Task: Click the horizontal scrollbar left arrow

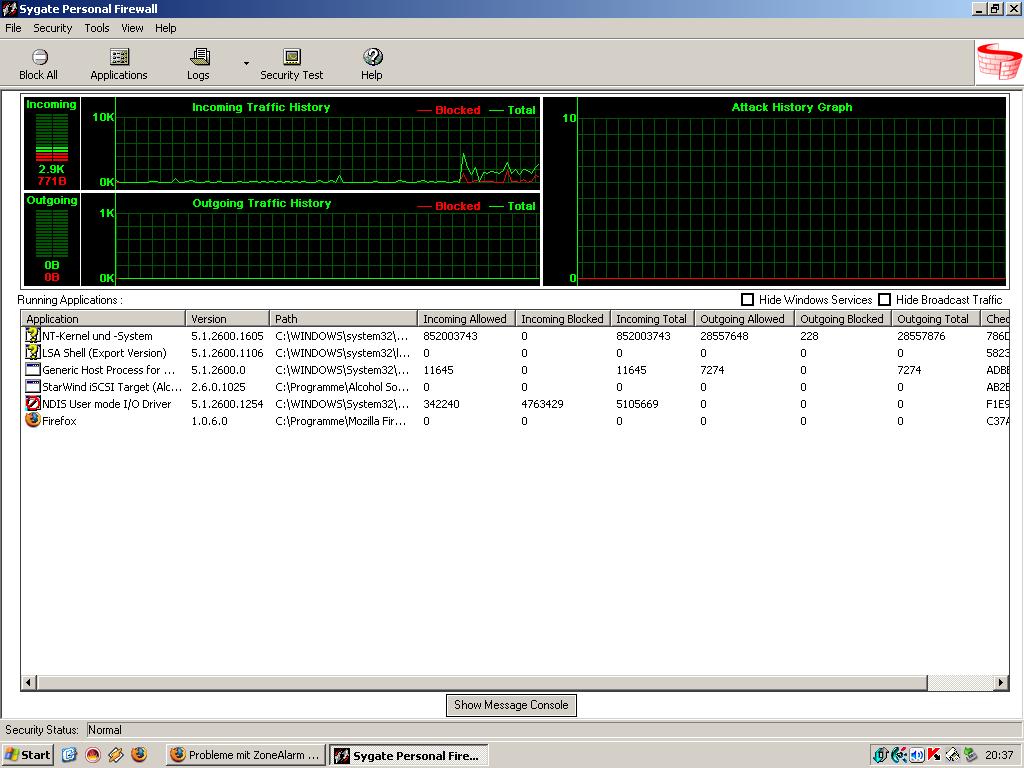Action: [28, 682]
